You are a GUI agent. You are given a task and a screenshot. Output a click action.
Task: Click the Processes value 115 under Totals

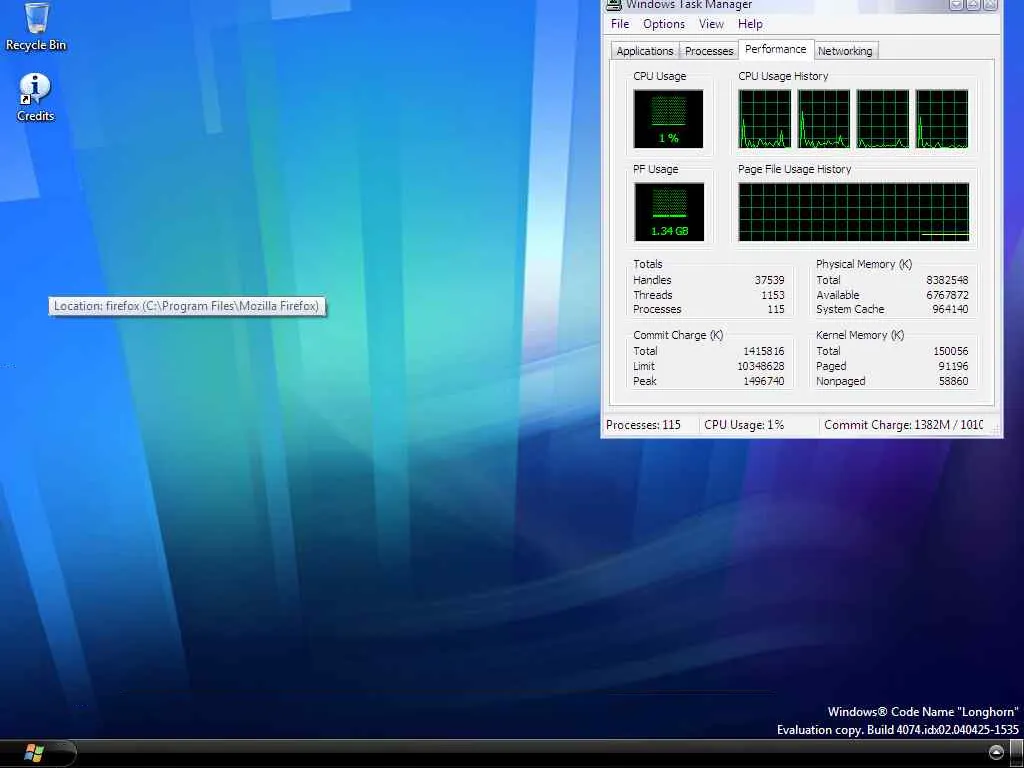click(776, 310)
